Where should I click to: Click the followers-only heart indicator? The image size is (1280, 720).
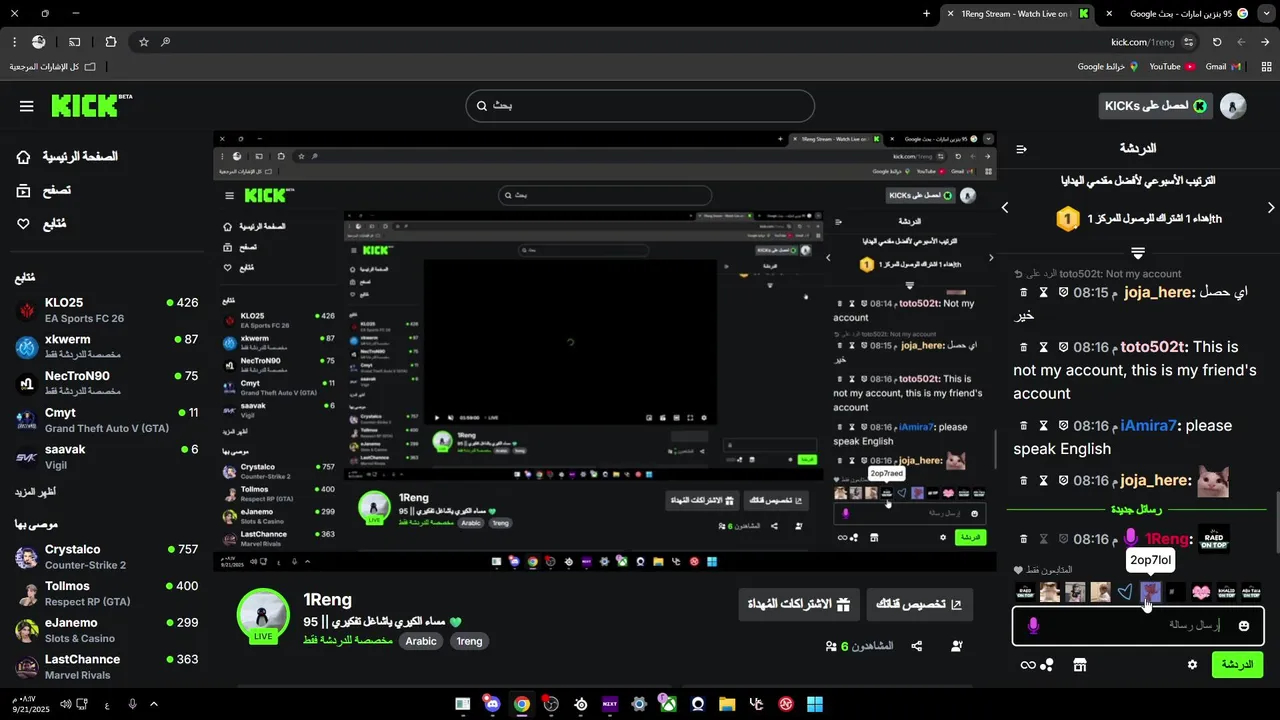click(x=1019, y=570)
